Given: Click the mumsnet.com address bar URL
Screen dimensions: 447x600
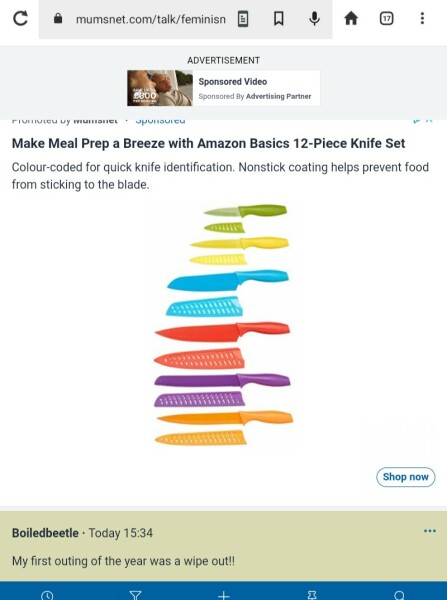Looking at the screenshot, I should pyautogui.click(x=150, y=19).
